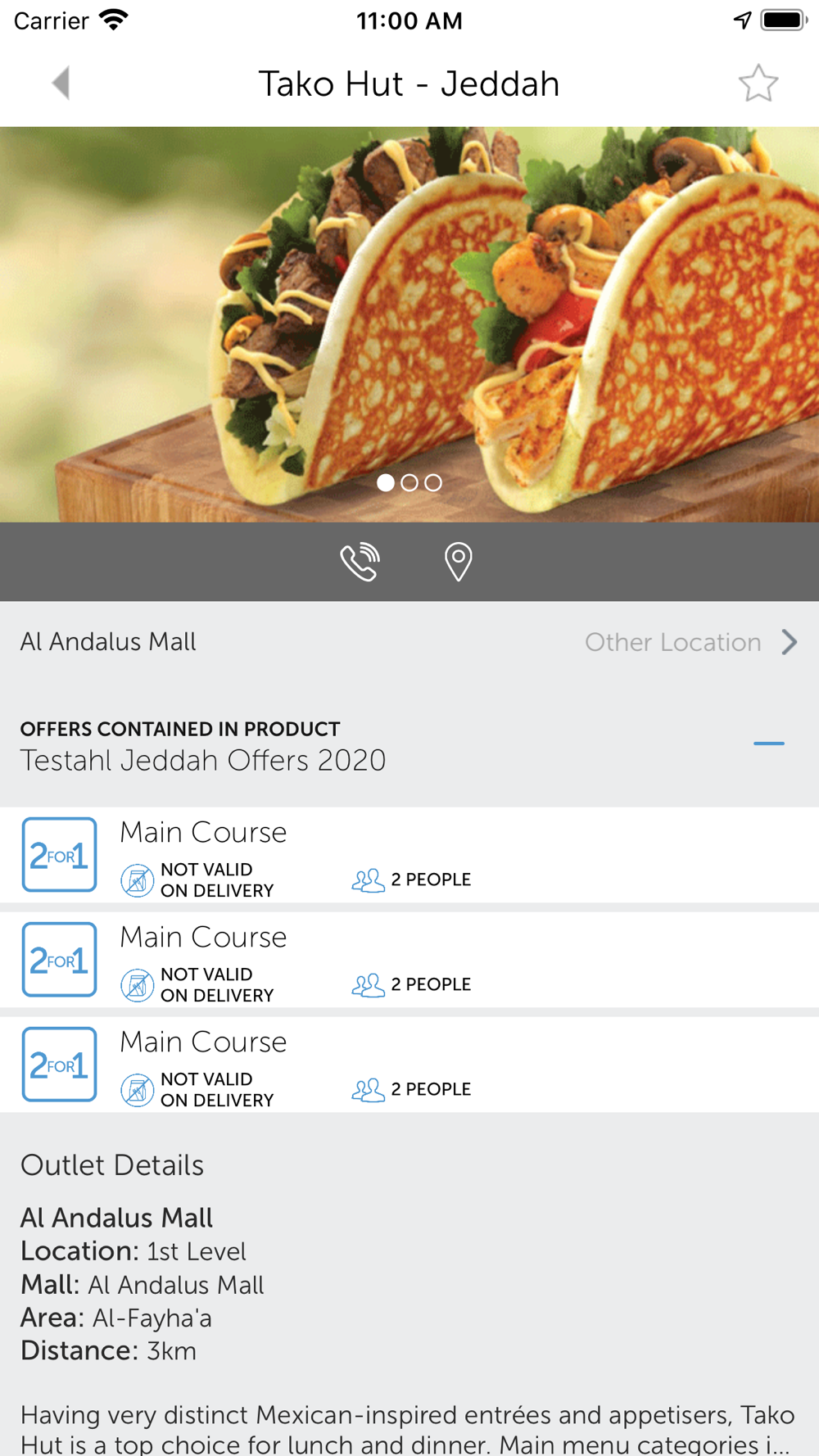Open the third Main Course offer

(x=409, y=1065)
